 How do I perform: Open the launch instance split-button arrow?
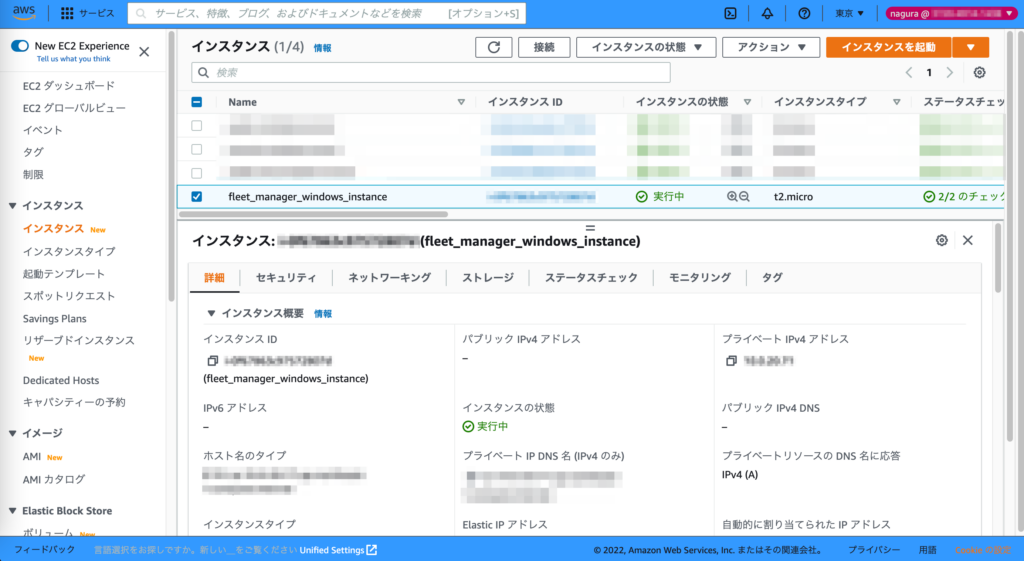970,47
